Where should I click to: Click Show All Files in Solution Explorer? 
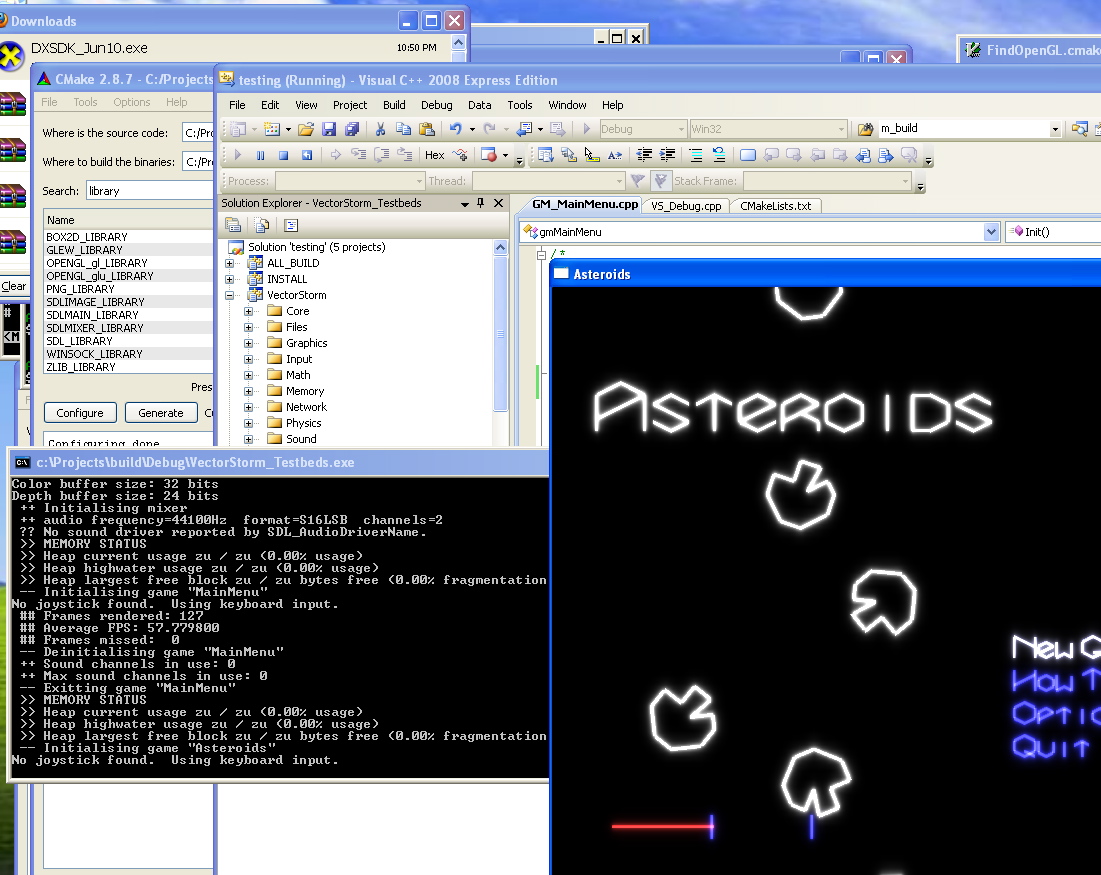[x=262, y=225]
